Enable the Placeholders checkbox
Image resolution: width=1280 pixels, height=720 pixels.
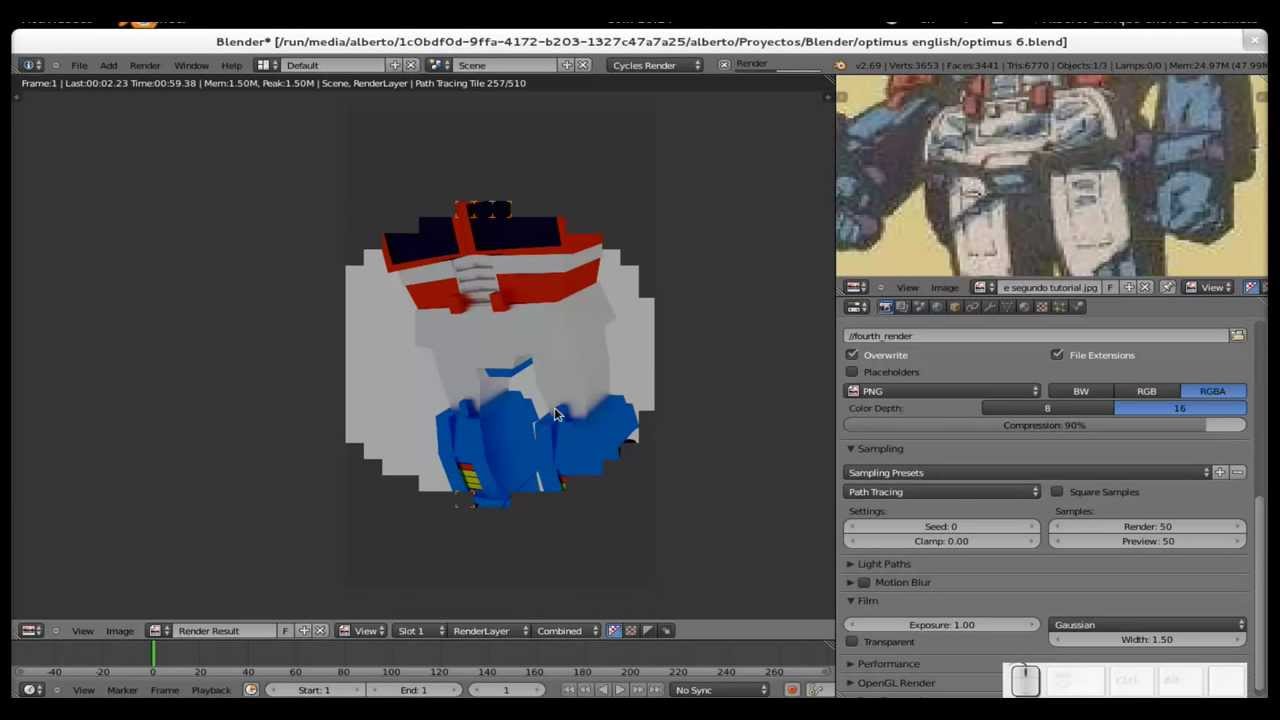click(x=852, y=372)
